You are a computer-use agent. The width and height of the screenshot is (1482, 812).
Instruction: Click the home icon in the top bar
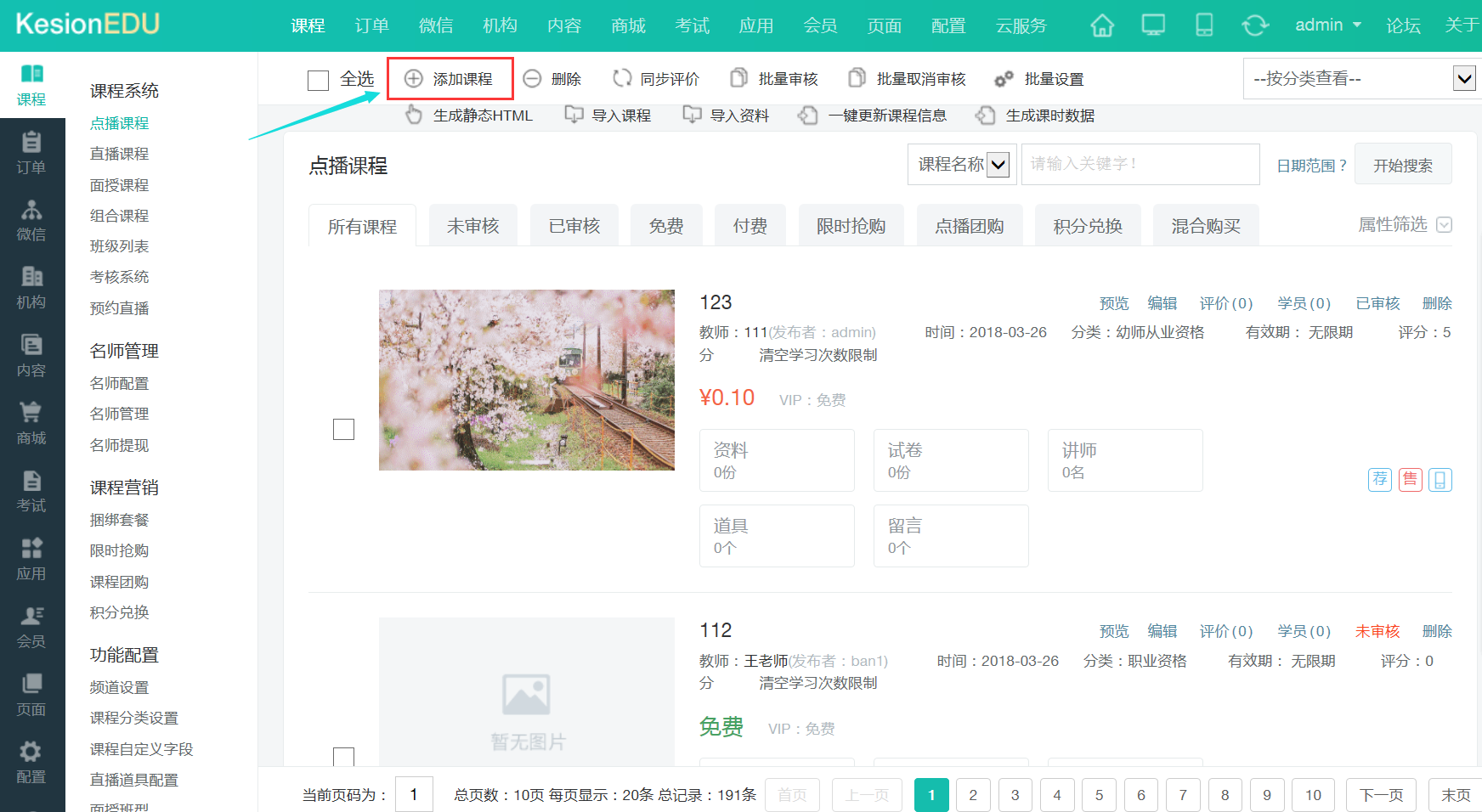(x=1102, y=25)
